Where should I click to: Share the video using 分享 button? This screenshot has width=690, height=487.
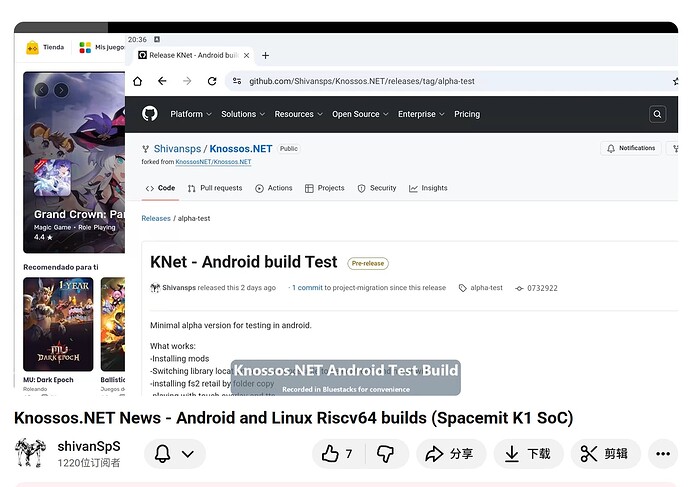click(x=448, y=454)
